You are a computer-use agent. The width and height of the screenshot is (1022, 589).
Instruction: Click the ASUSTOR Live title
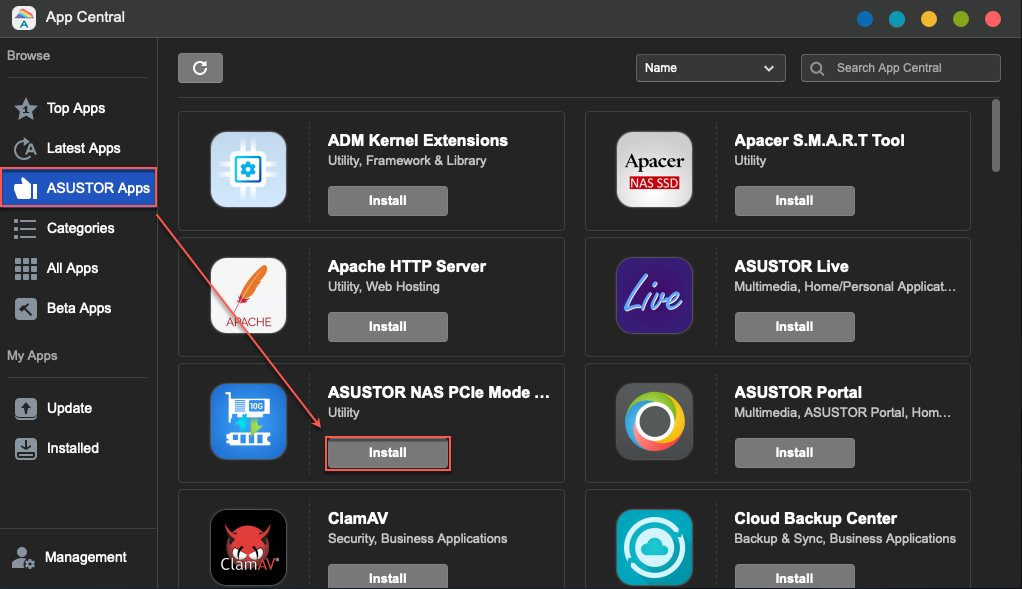[x=791, y=266]
